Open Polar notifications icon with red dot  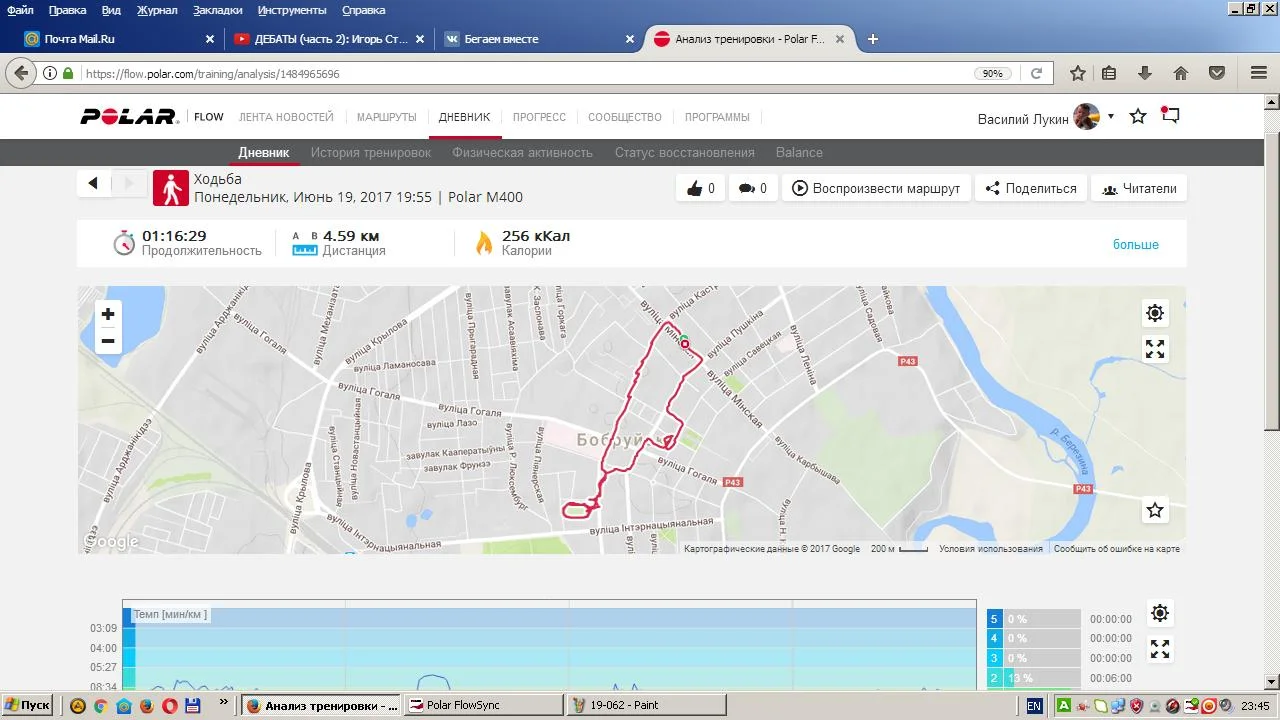[x=1170, y=115]
